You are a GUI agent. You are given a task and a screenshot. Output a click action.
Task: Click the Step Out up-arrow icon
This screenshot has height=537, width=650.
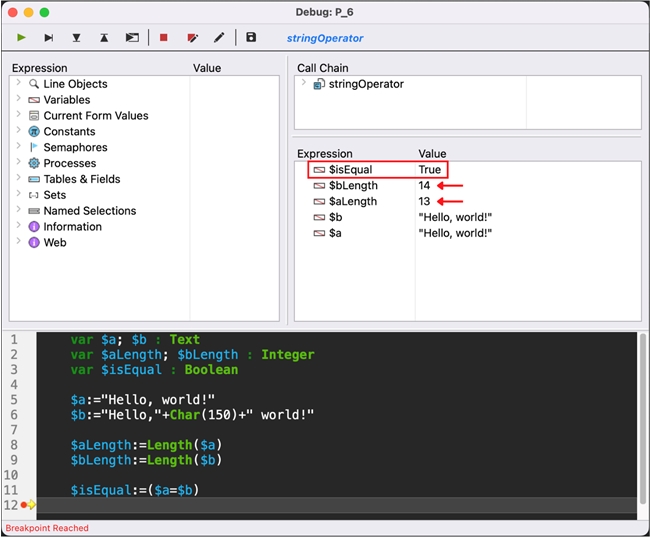coord(104,38)
